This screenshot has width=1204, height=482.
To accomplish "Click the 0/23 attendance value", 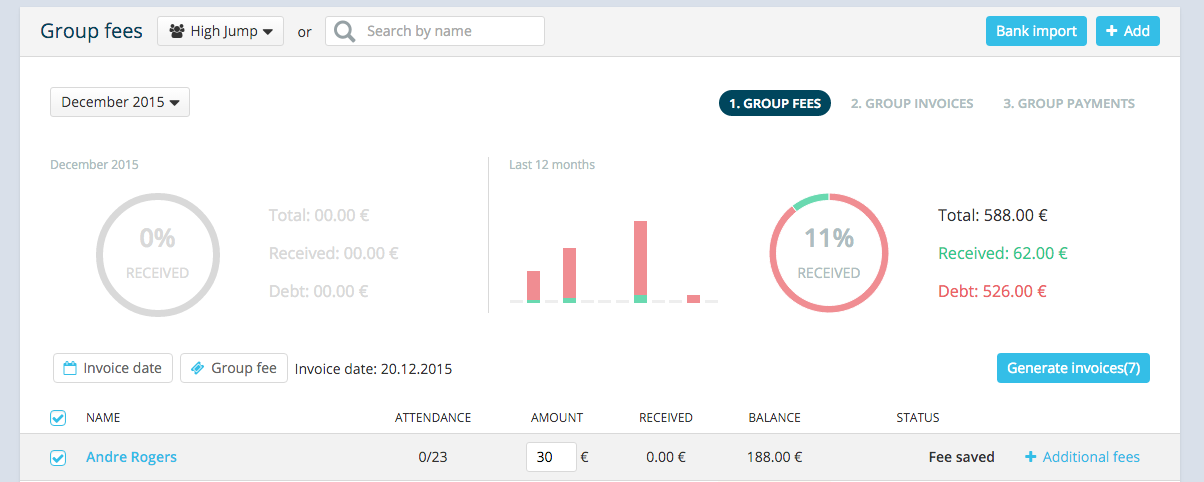I will (433, 457).
